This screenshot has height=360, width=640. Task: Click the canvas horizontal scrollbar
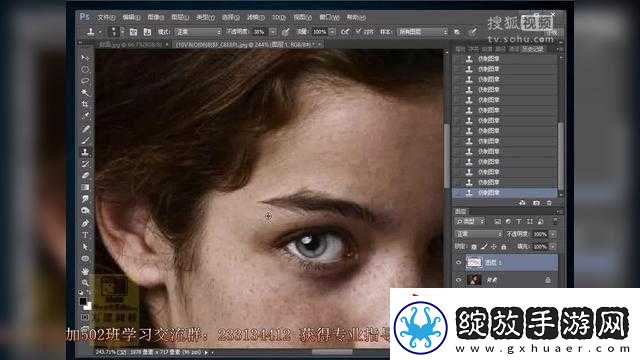coord(333,352)
